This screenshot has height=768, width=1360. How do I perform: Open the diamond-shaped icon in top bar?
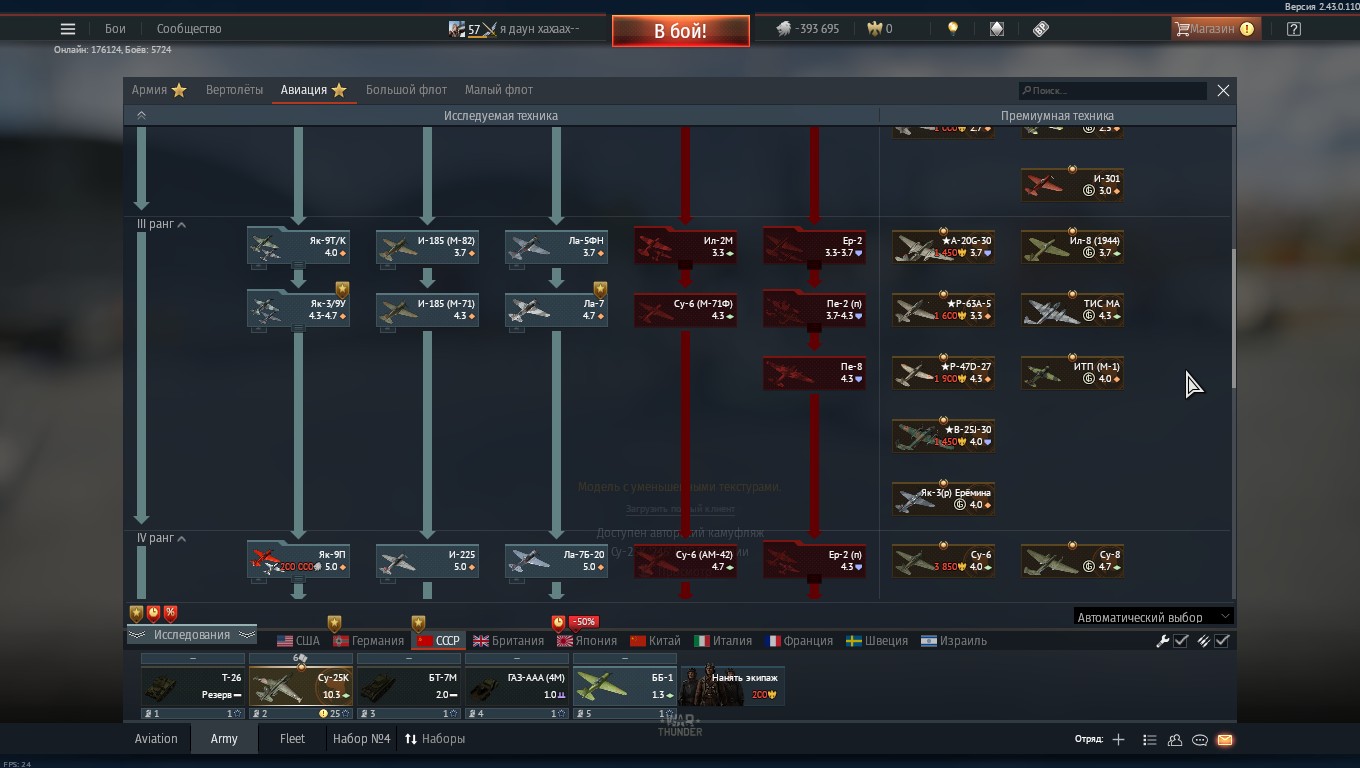[x=997, y=29]
